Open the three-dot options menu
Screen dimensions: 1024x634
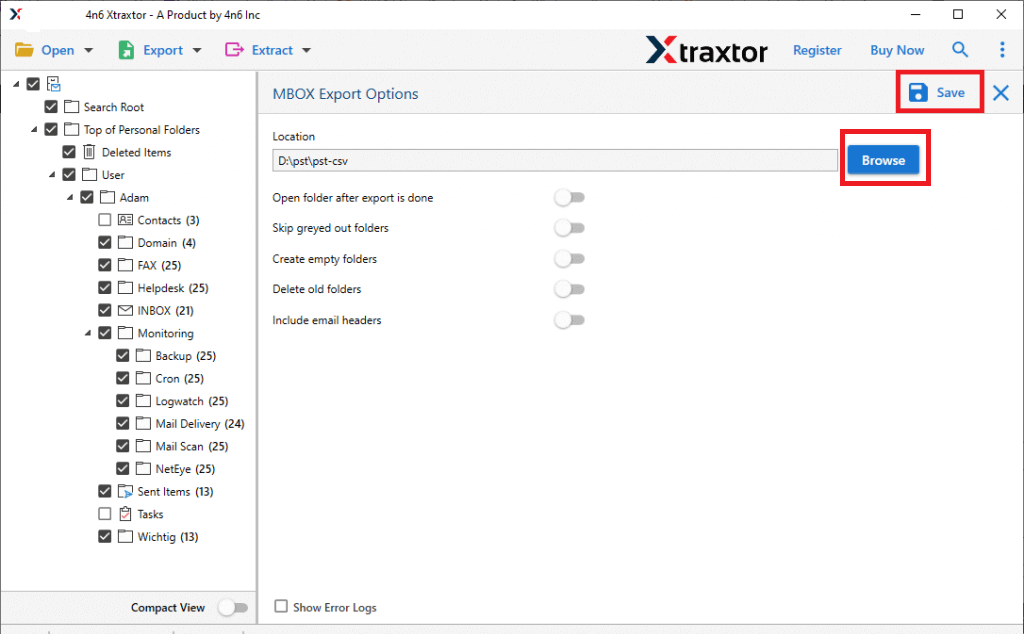(x=1002, y=49)
